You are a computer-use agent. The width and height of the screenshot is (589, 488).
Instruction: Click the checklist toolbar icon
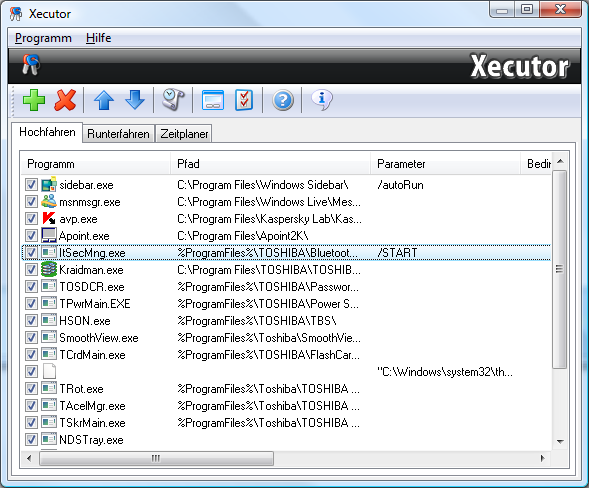244,100
